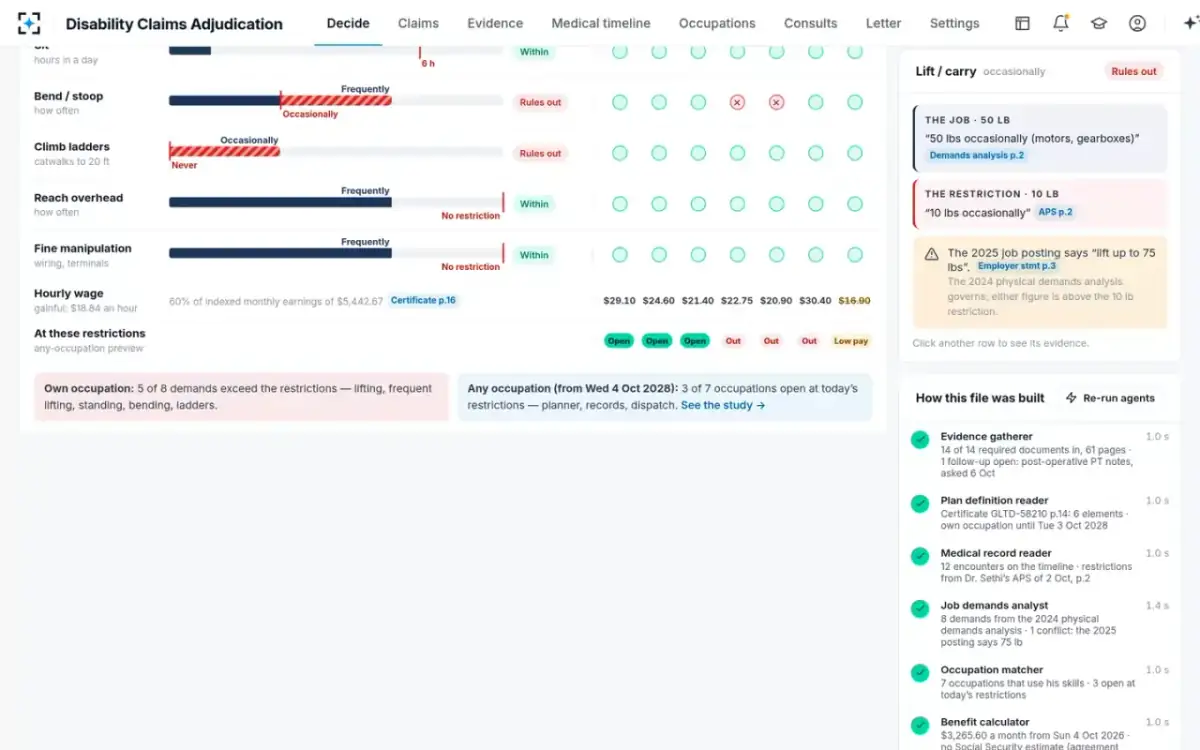Click the green check beside Plan definition reader
The width and height of the screenshot is (1200, 750).
coord(920,504)
